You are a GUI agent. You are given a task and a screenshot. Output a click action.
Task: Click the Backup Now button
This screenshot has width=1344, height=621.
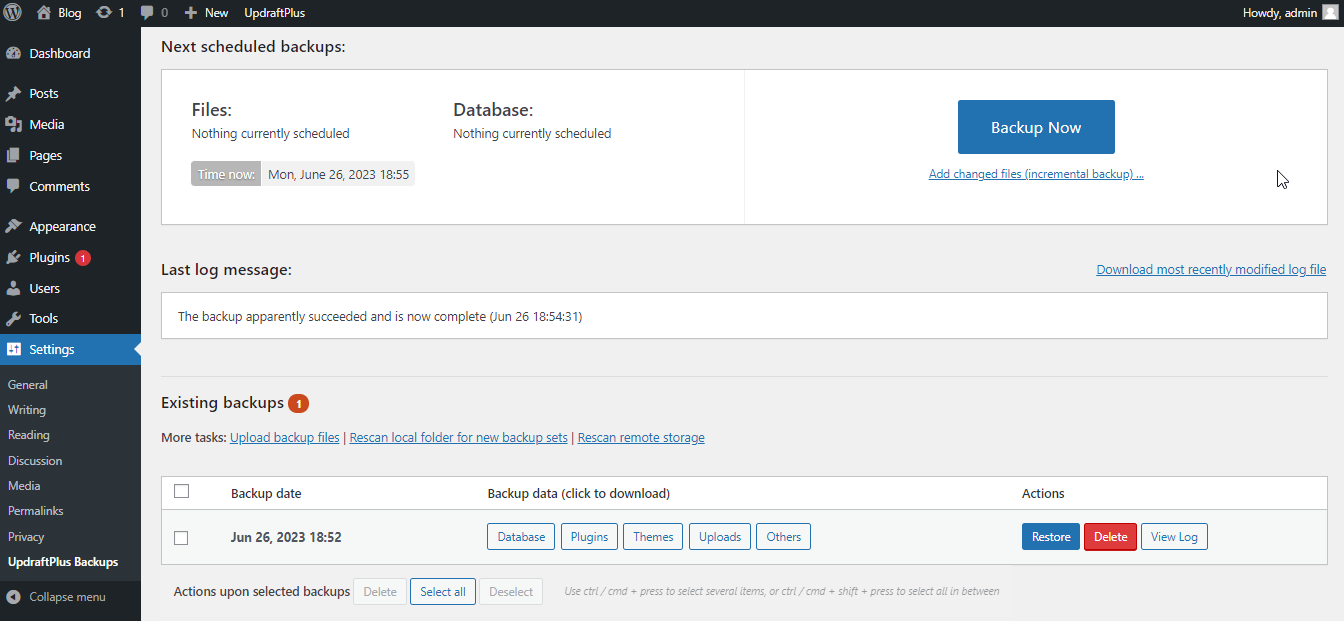tap(1036, 127)
